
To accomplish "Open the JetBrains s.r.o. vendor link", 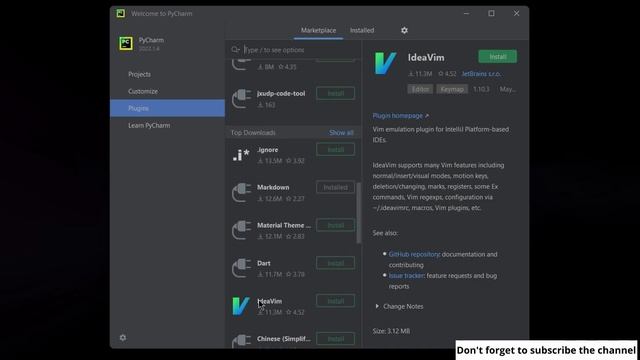I will pyautogui.click(x=482, y=74).
